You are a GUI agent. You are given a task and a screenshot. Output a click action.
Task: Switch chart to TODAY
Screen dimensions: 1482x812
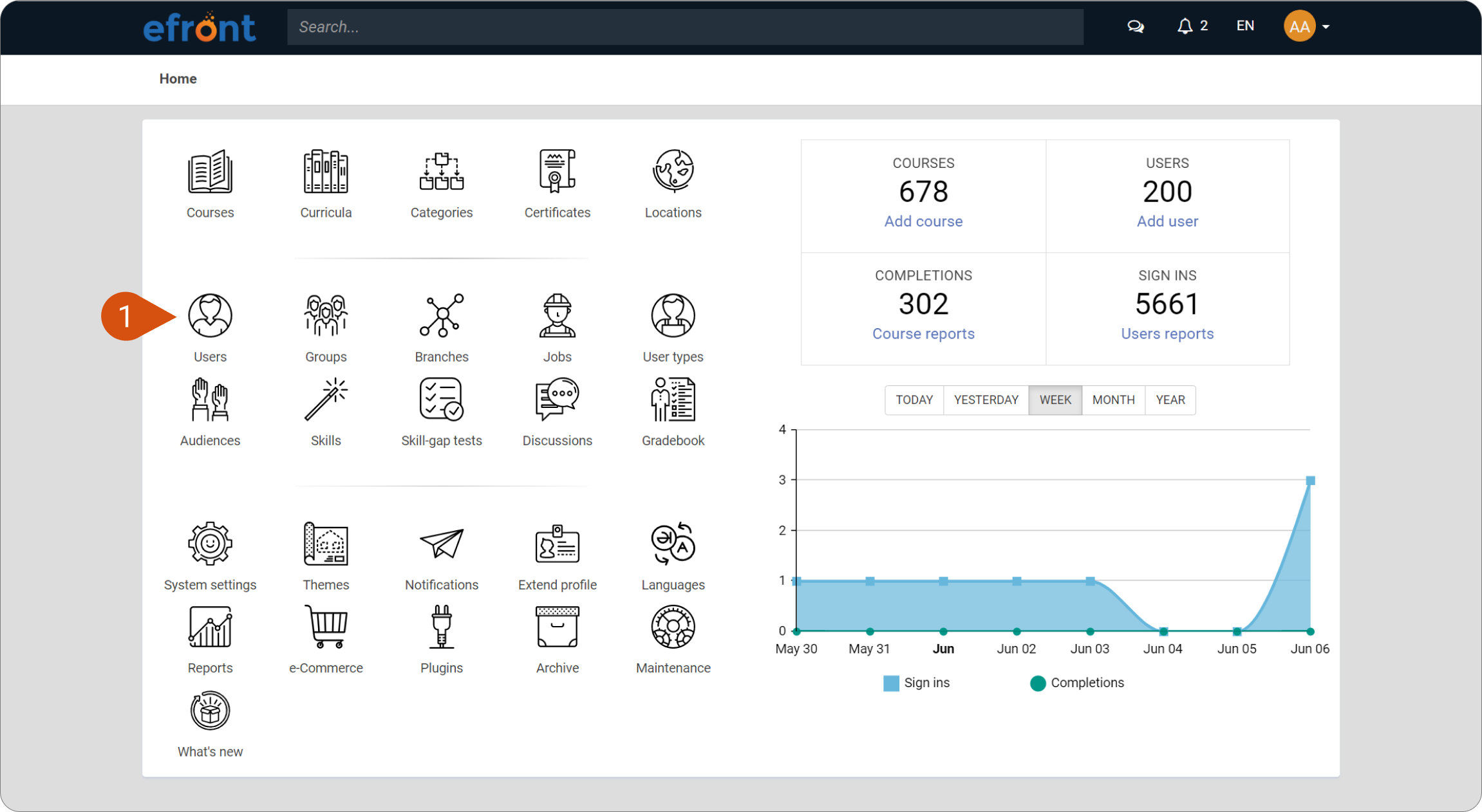pyautogui.click(x=914, y=400)
